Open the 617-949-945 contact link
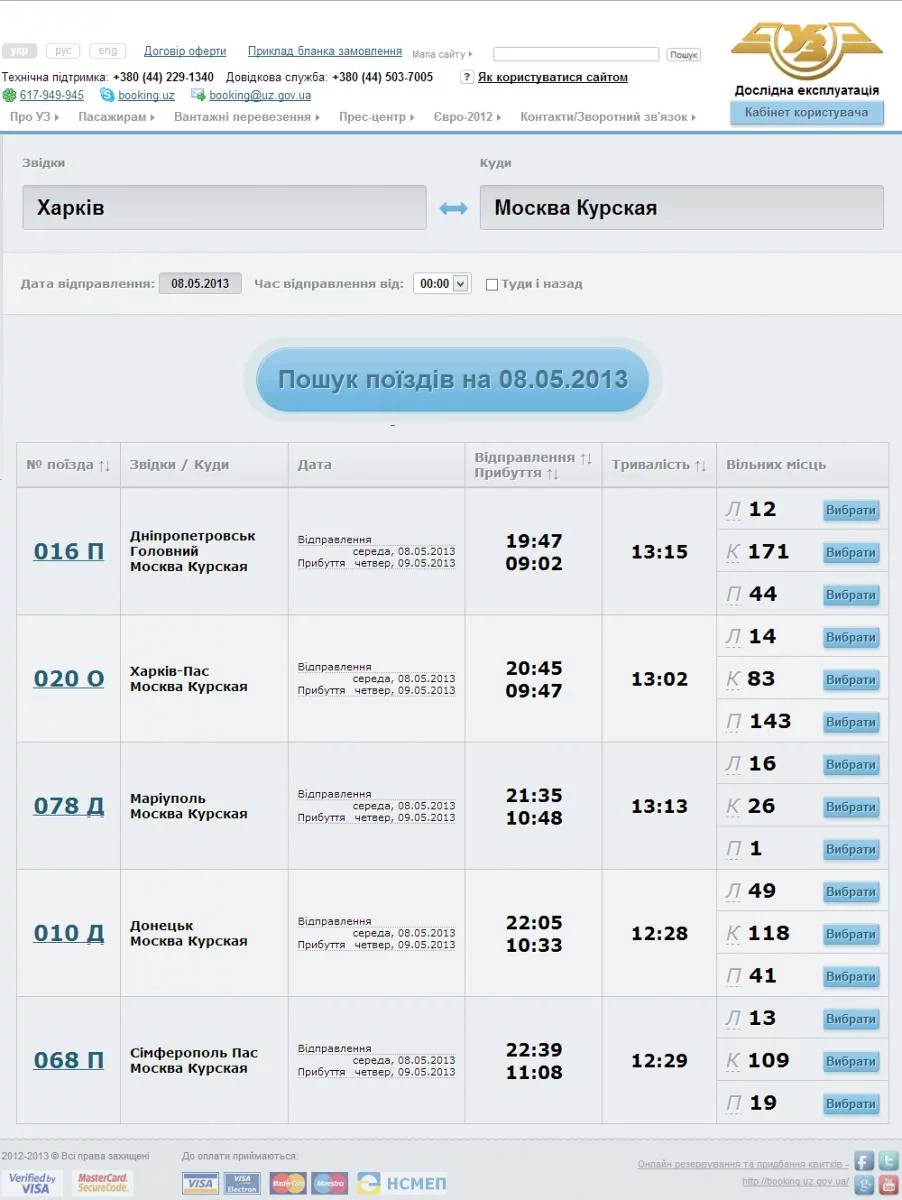The width and height of the screenshot is (902, 1200). click(52, 95)
